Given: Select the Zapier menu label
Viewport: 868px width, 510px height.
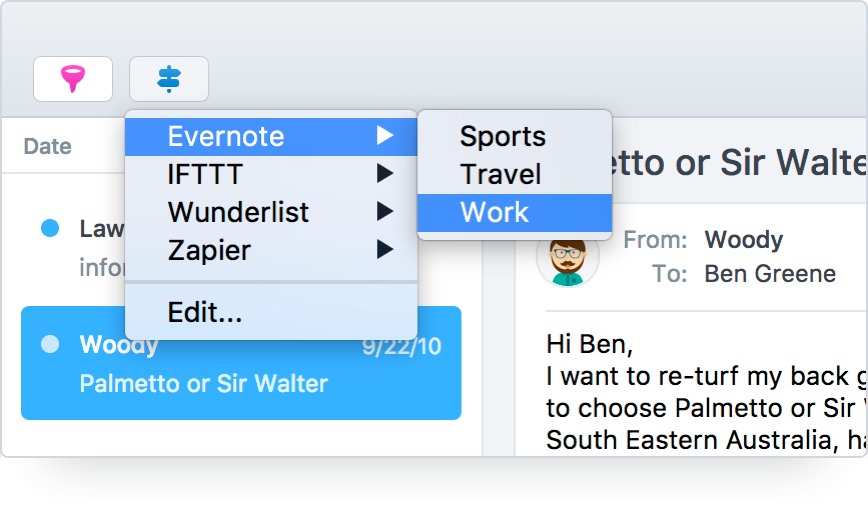Looking at the screenshot, I should (x=209, y=250).
